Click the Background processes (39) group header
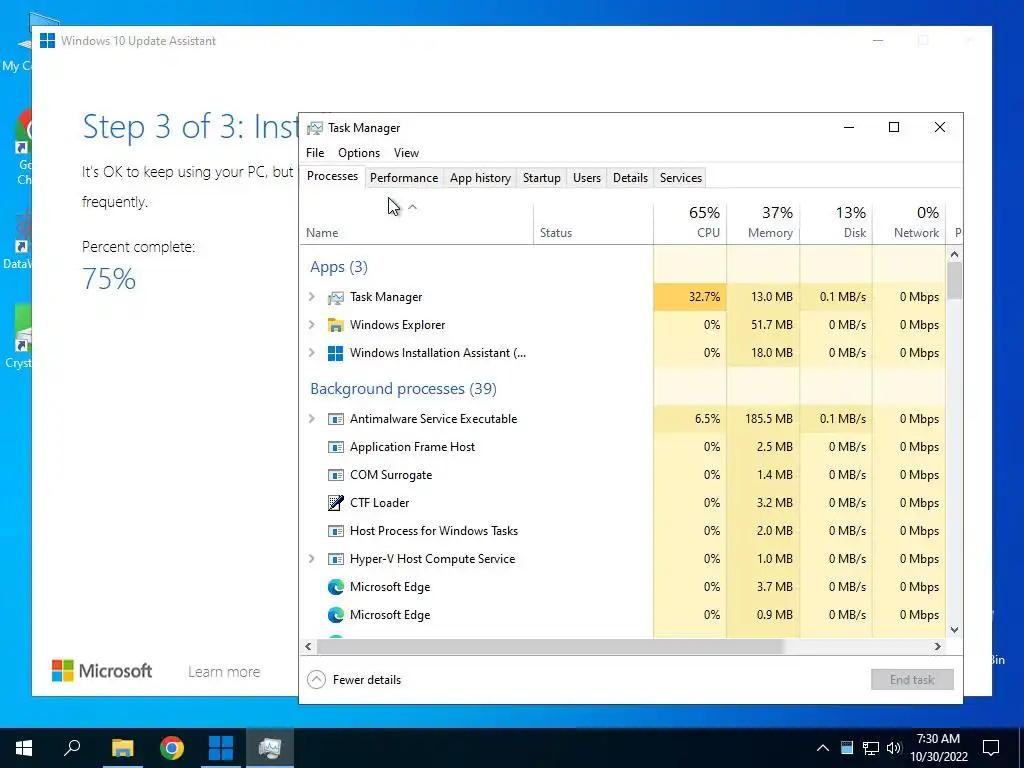1024x768 pixels. coord(403,389)
